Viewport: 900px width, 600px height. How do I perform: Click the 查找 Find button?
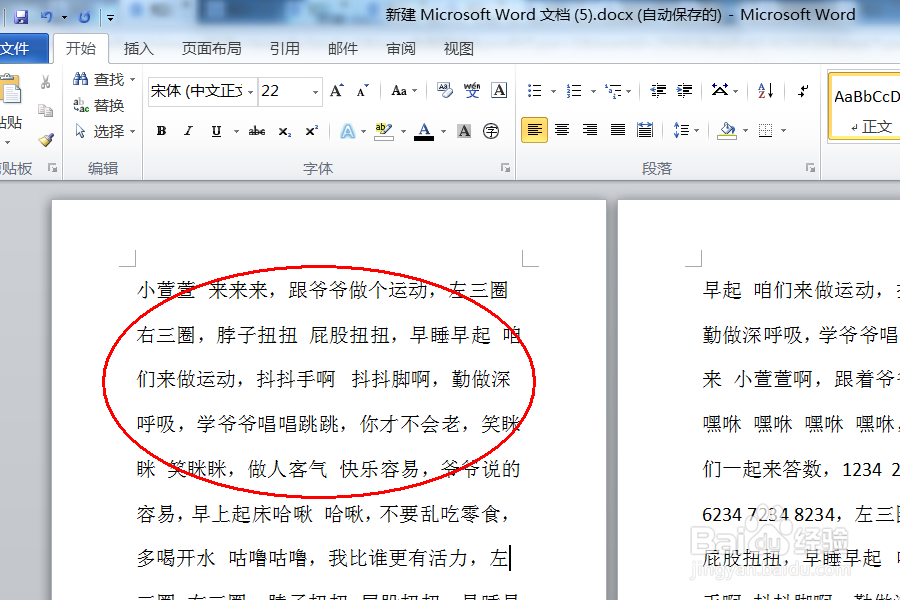(x=99, y=79)
